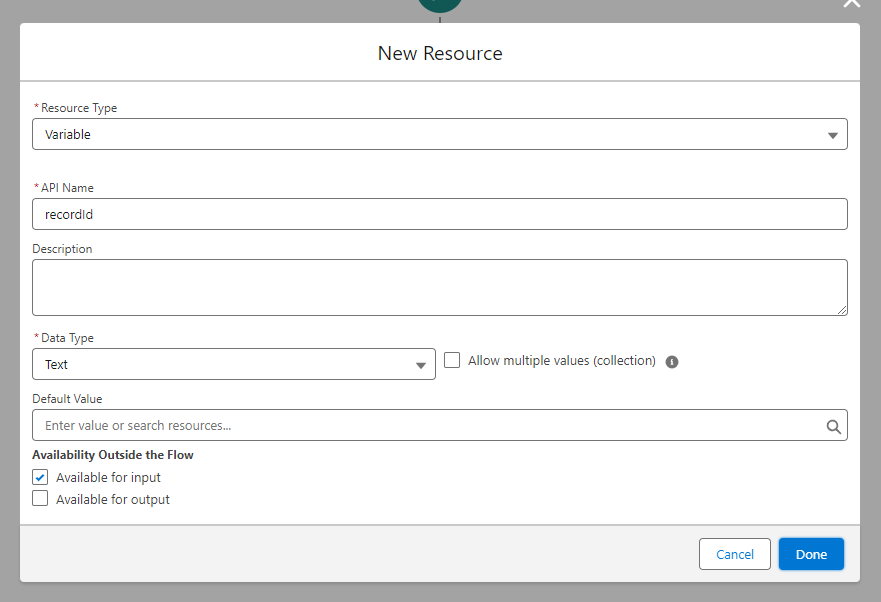Image resolution: width=881 pixels, height=602 pixels.
Task: Check the Available for output checkbox
Action: coord(40,498)
